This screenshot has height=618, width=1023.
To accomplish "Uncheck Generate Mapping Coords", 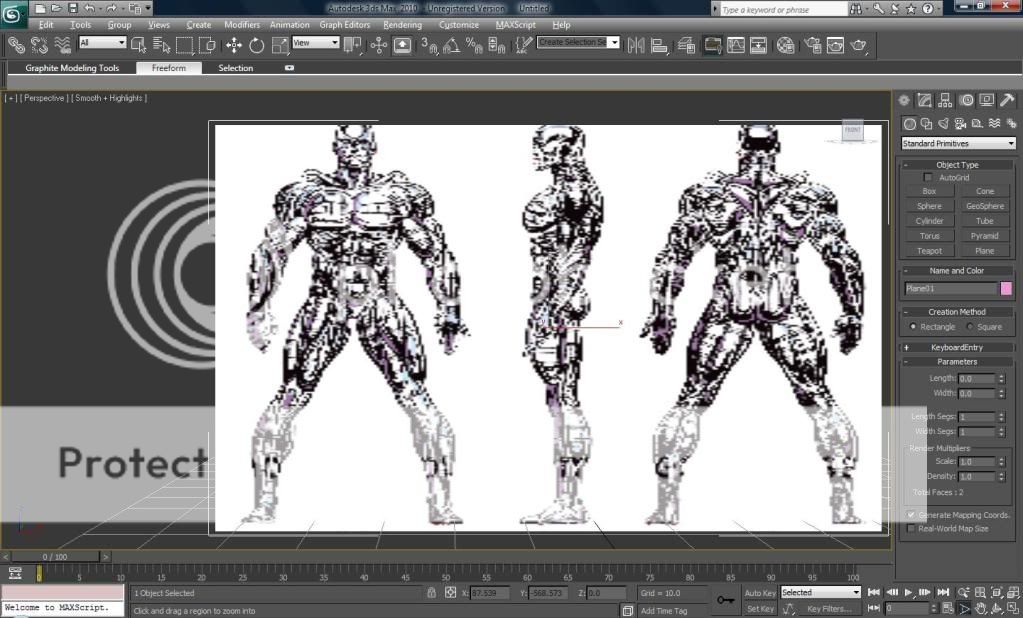I will pyautogui.click(x=911, y=515).
